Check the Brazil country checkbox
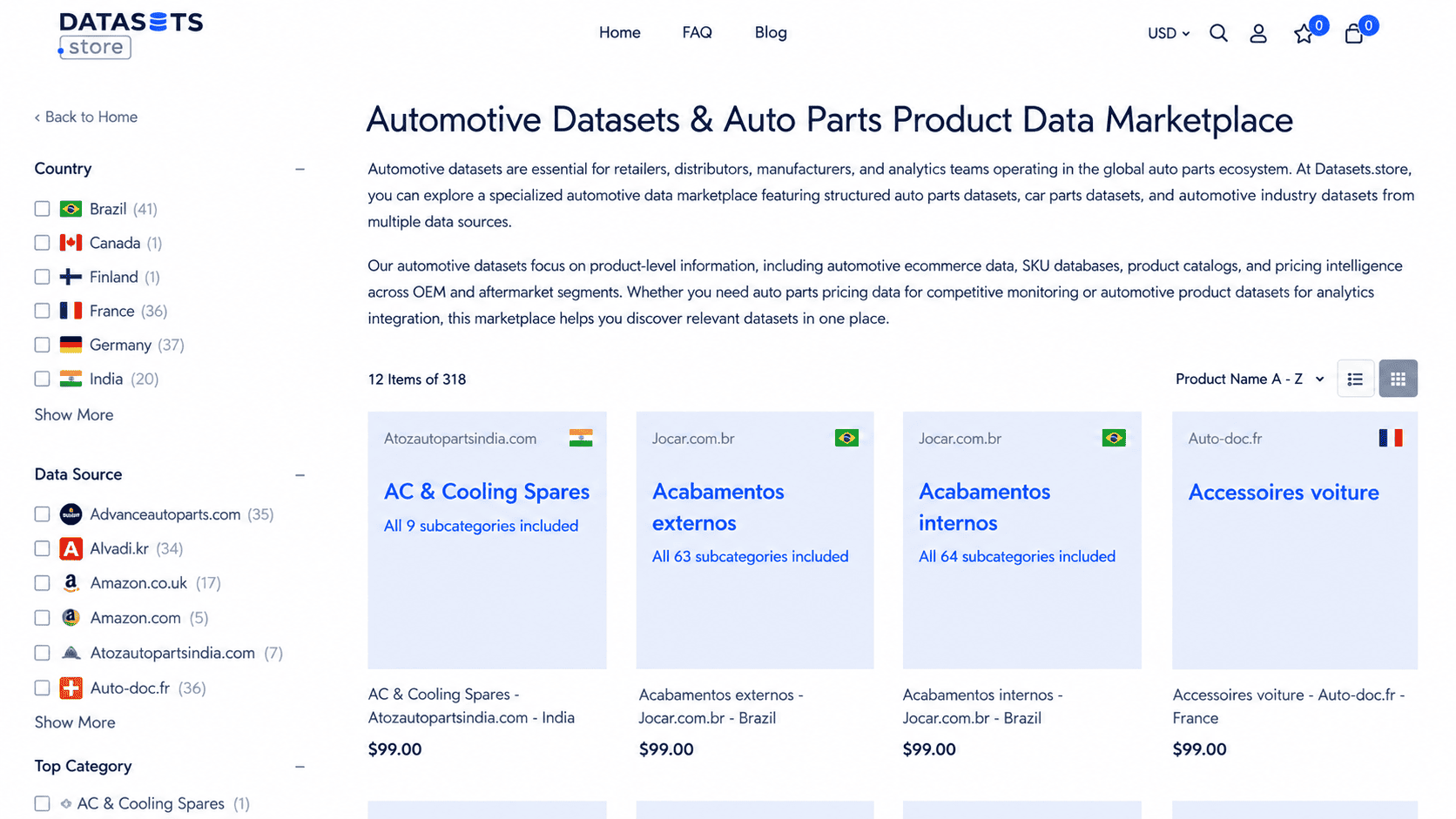The height and width of the screenshot is (819, 1456). click(42, 209)
